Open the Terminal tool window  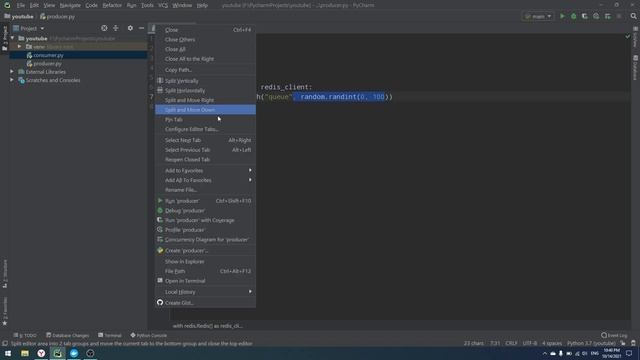[109, 335]
